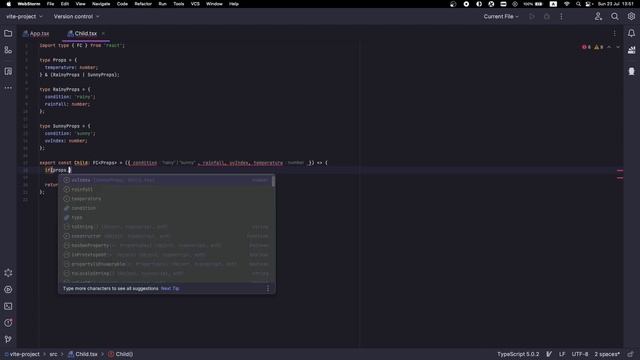Click src in the breadcrumb bar
Screen dimensions: 640x360
click(x=53, y=354)
